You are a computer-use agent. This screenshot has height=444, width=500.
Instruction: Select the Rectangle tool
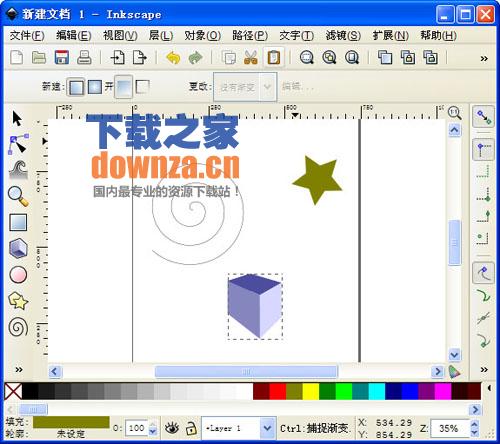18,222
